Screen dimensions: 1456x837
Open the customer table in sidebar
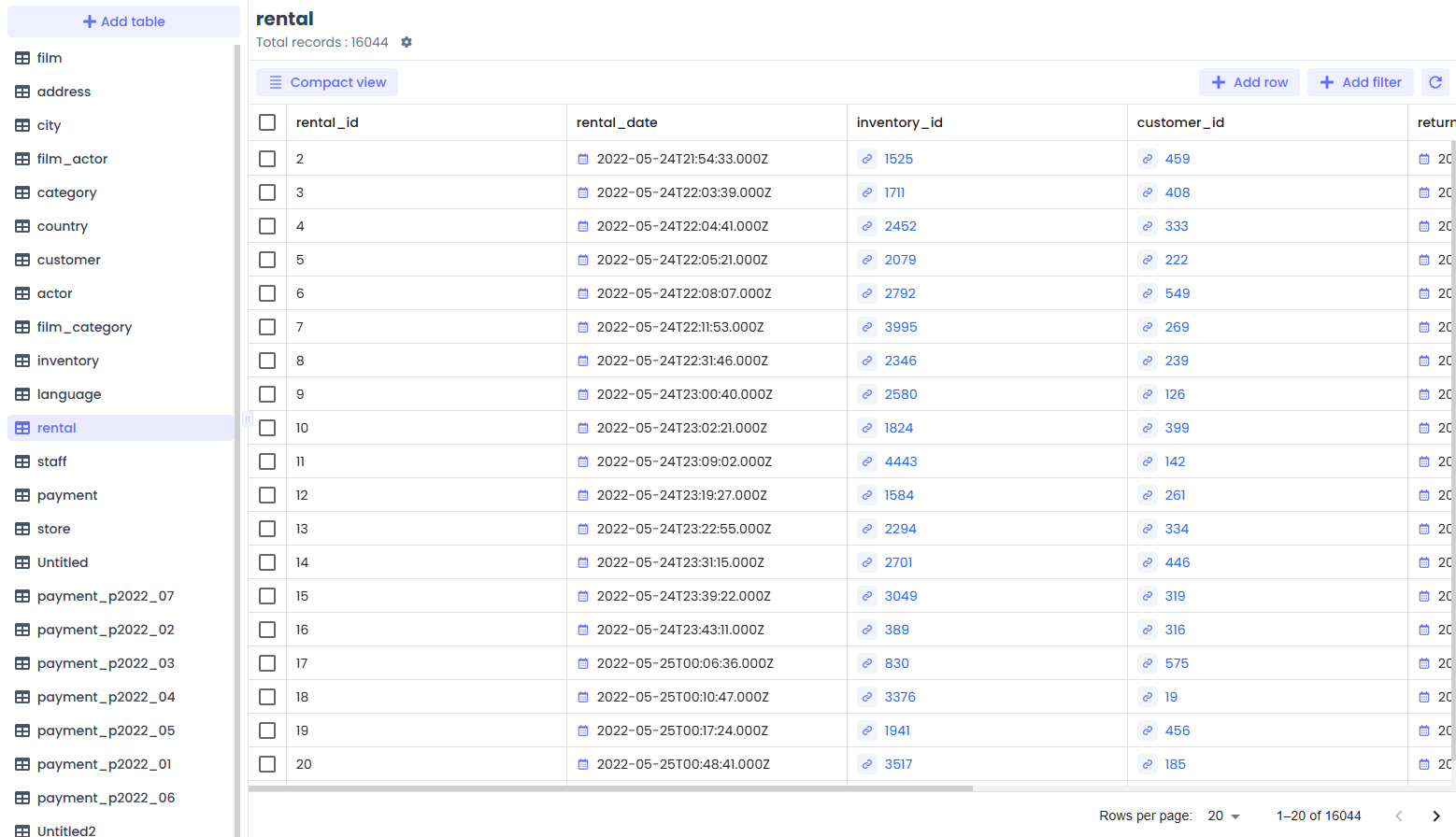click(121, 260)
